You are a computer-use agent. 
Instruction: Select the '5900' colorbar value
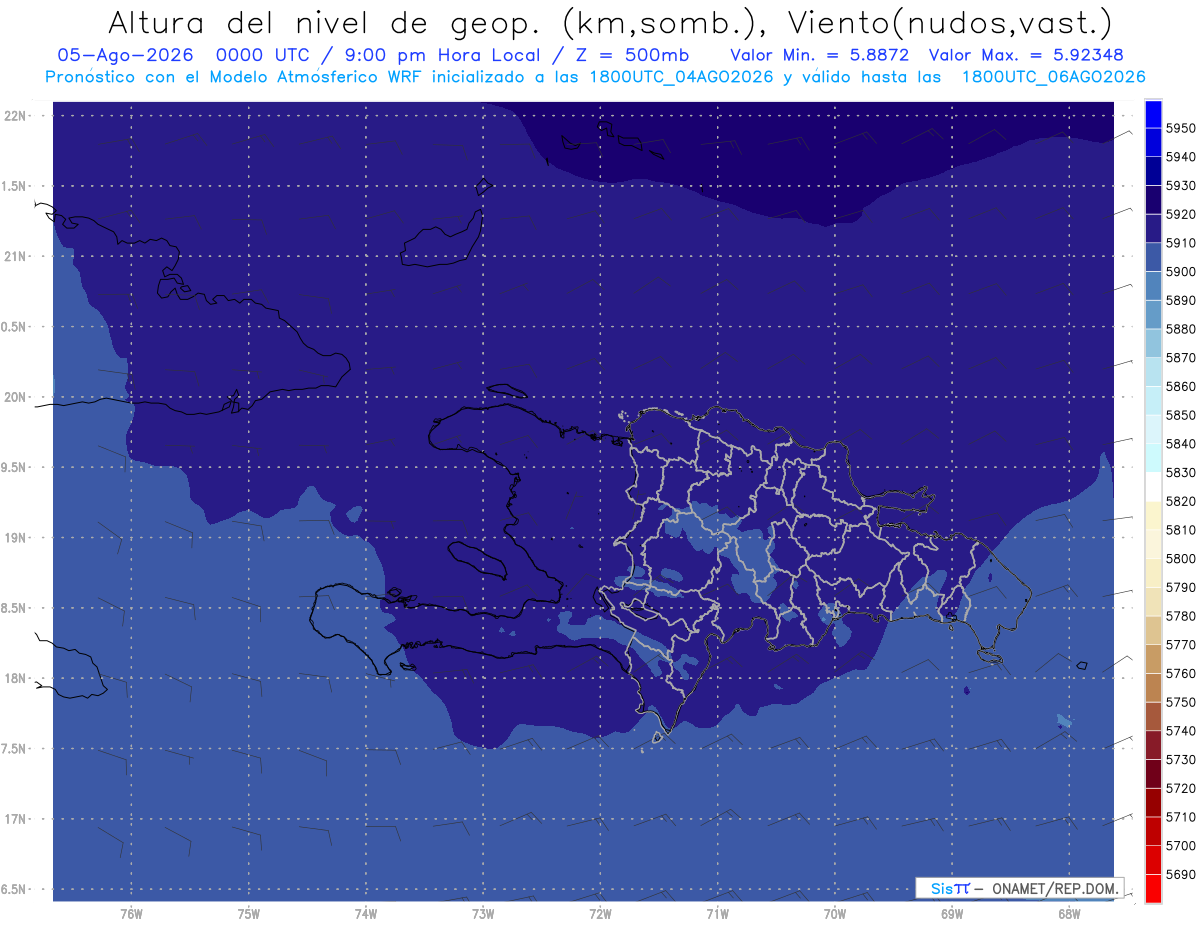coord(1180,271)
